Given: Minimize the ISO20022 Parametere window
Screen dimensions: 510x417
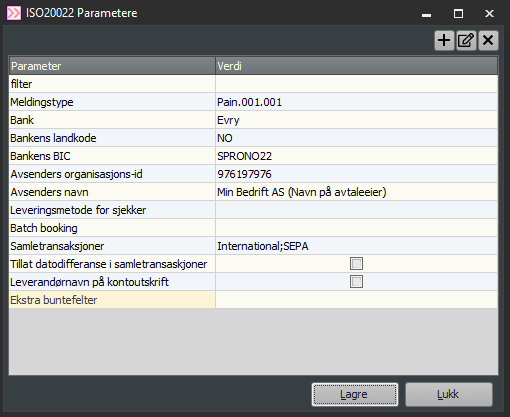Looking at the screenshot, I should [426, 14].
